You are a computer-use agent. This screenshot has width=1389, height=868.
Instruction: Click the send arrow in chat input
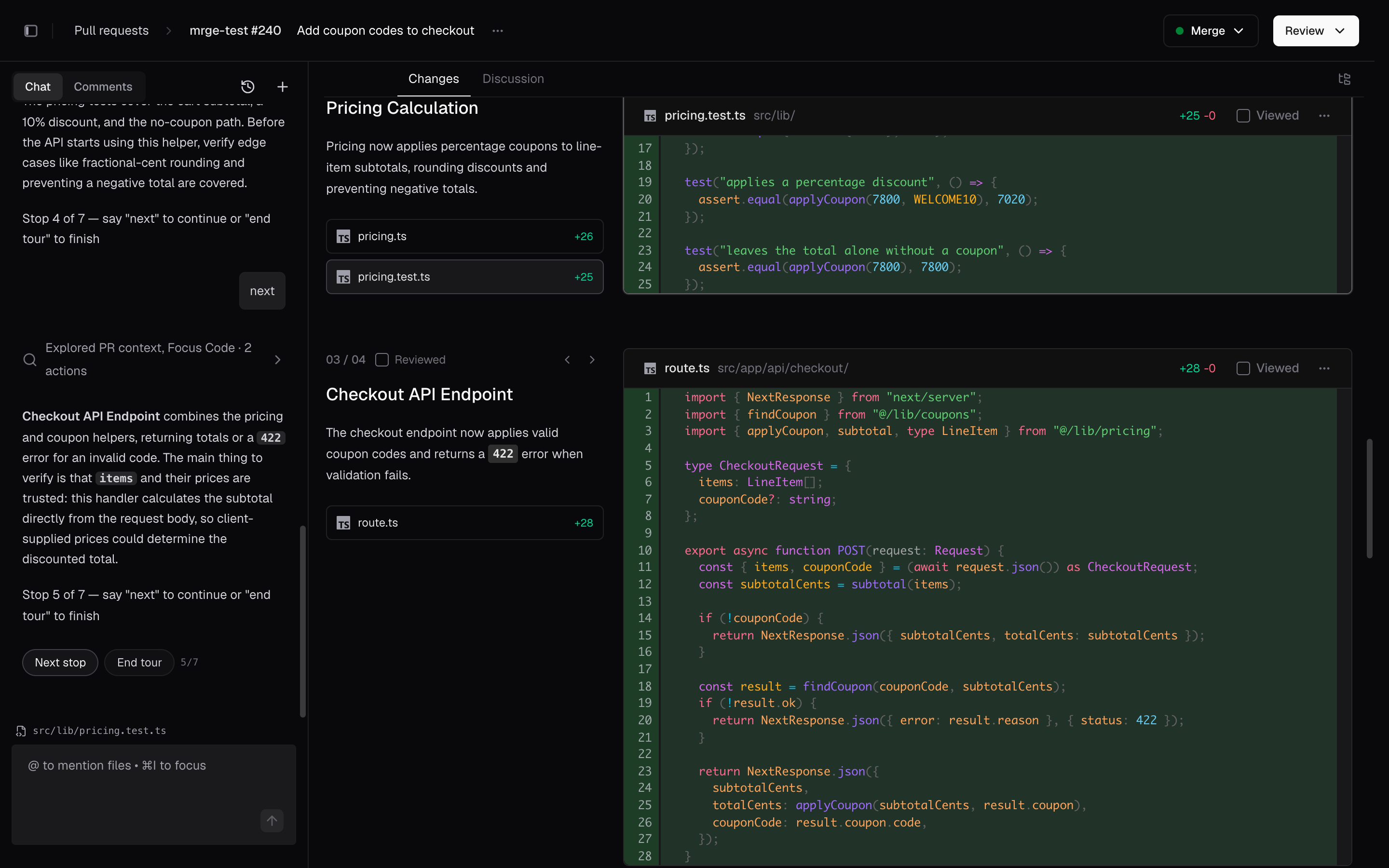(272, 820)
